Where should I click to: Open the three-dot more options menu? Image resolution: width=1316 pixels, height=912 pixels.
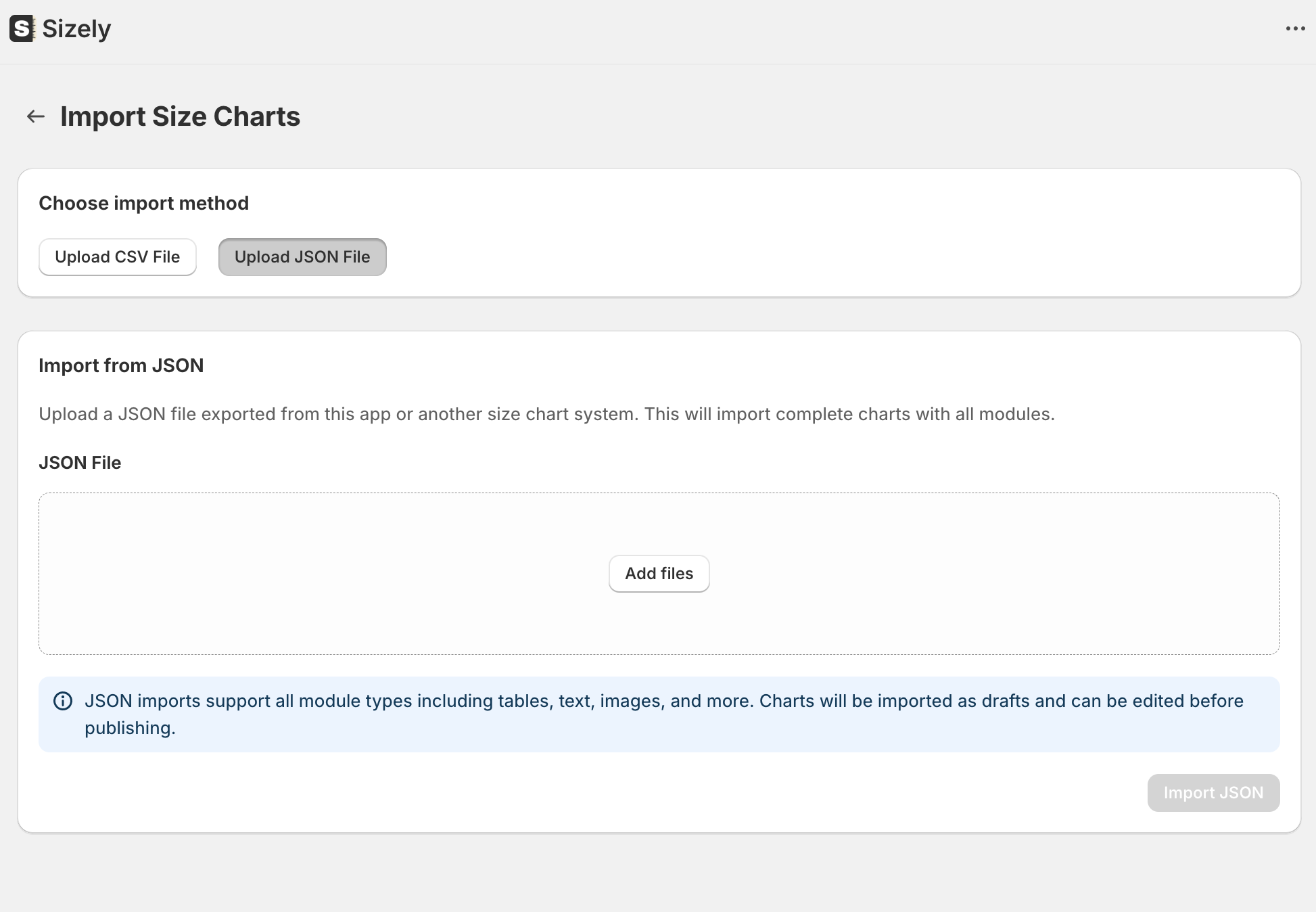tap(1295, 28)
